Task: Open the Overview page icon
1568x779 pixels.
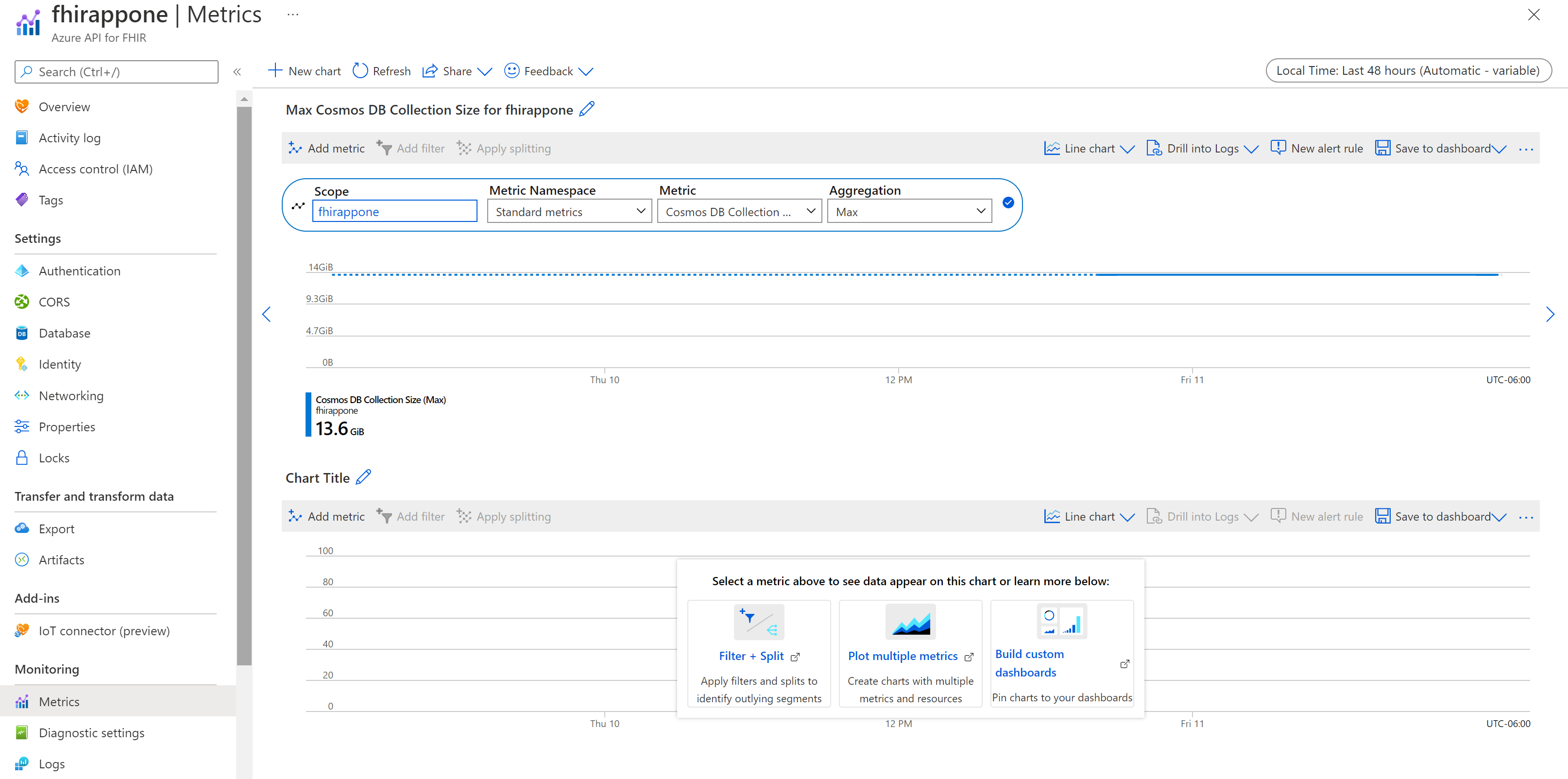Action: 22,106
